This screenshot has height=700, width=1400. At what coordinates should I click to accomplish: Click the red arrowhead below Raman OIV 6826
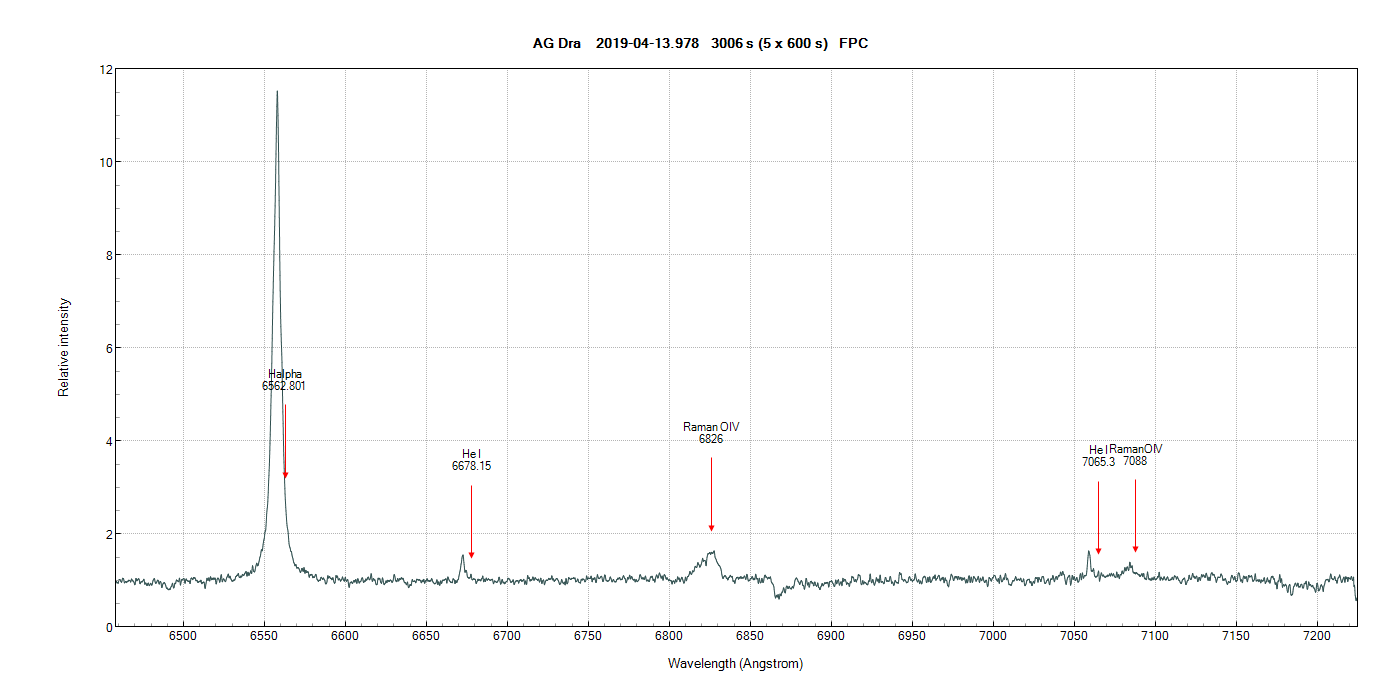(x=711, y=528)
